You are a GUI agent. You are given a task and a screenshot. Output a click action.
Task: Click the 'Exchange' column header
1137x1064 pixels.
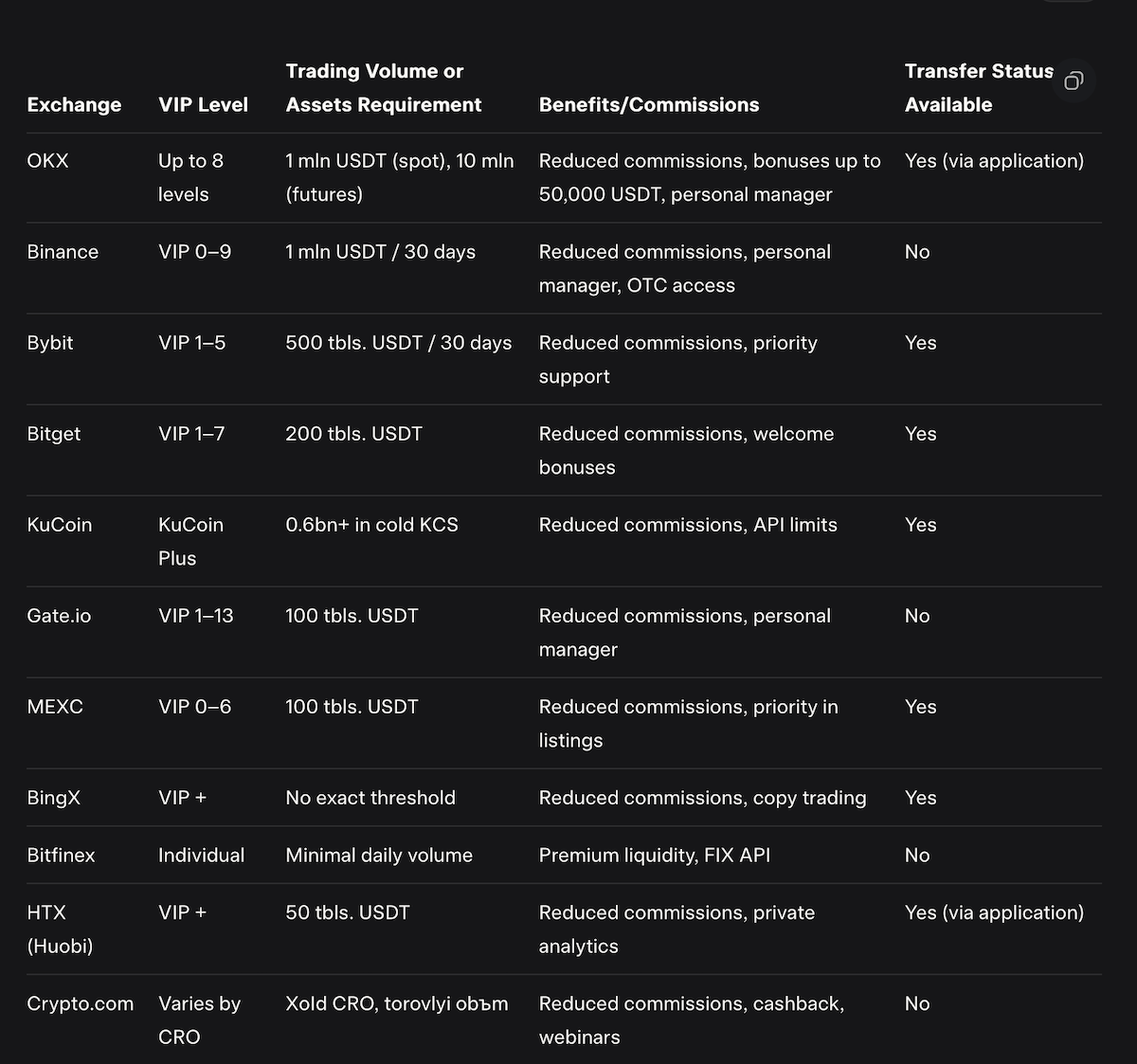74,105
